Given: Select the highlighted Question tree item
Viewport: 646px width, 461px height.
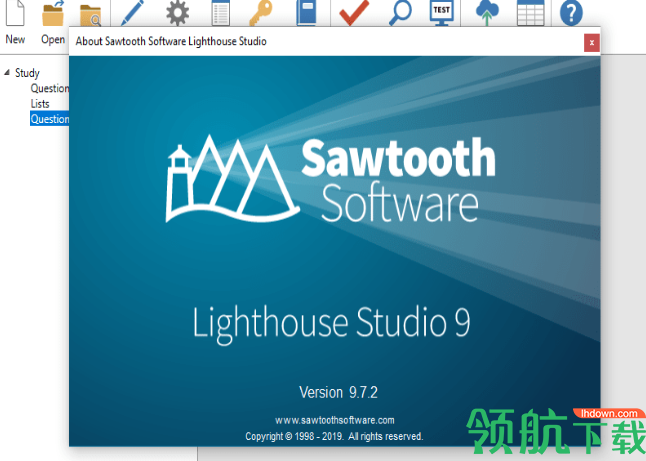Looking at the screenshot, I should (49, 119).
